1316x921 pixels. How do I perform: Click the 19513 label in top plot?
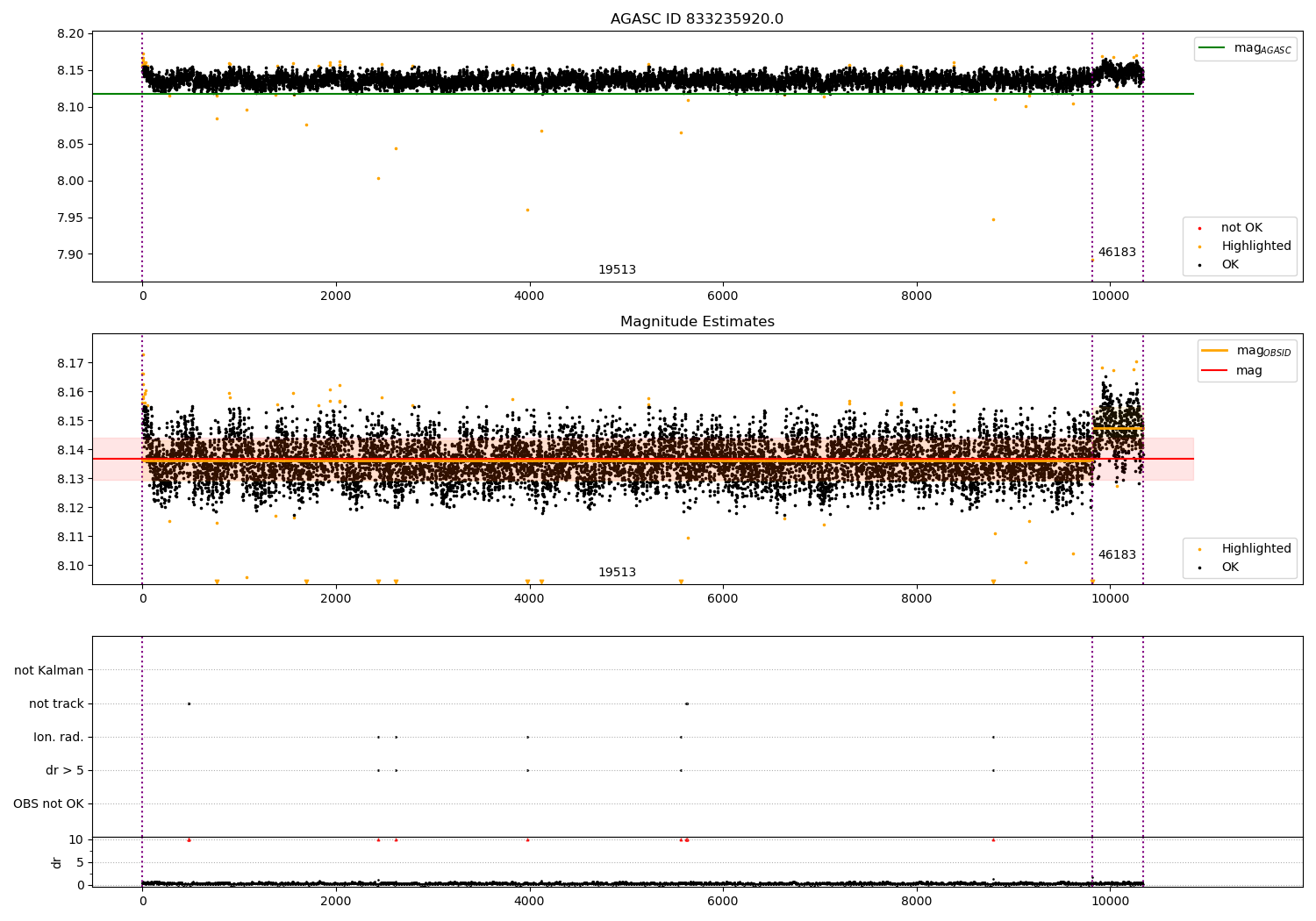pos(617,270)
